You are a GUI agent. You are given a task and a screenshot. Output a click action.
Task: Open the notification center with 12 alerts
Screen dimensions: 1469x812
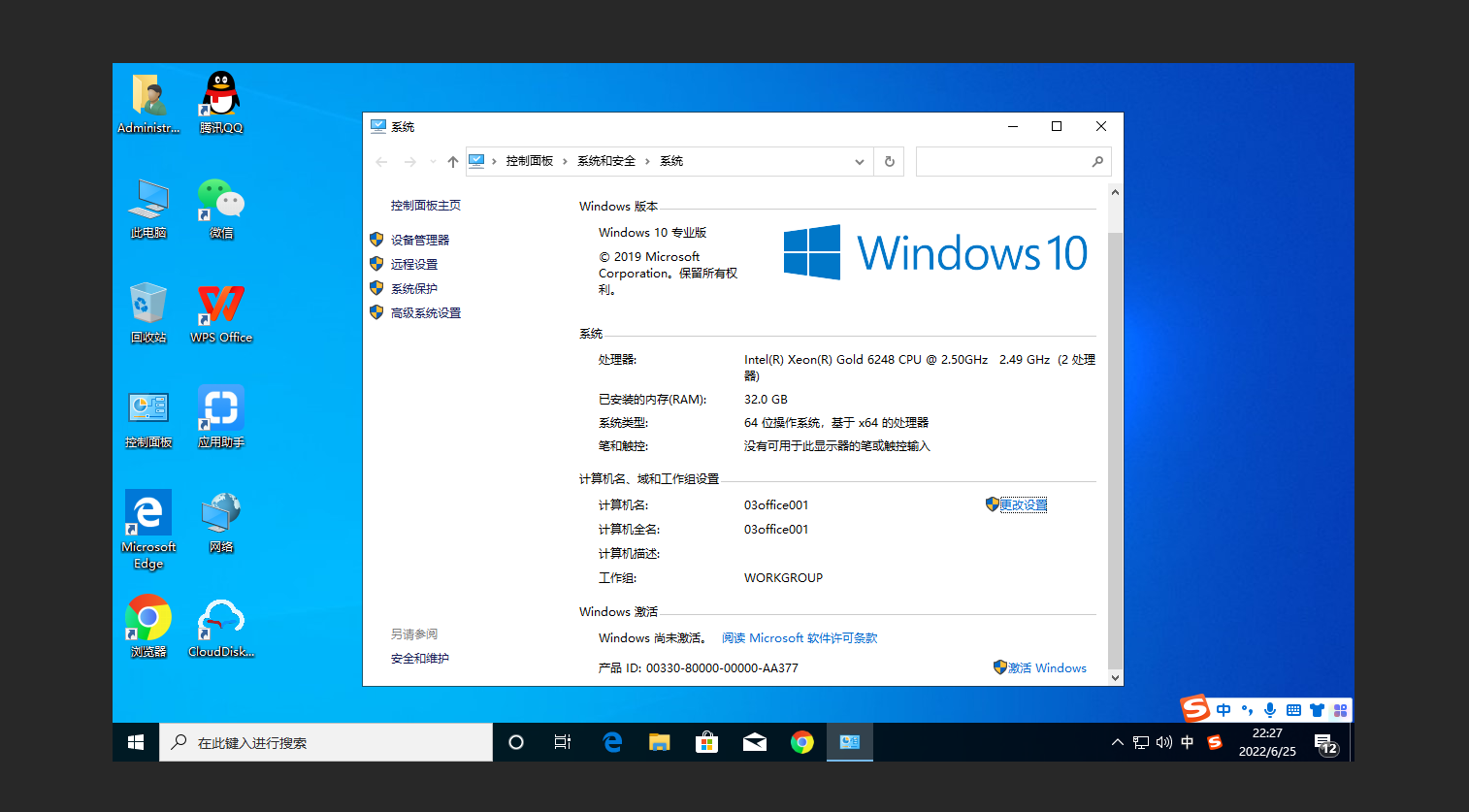[x=1326, y=744]
